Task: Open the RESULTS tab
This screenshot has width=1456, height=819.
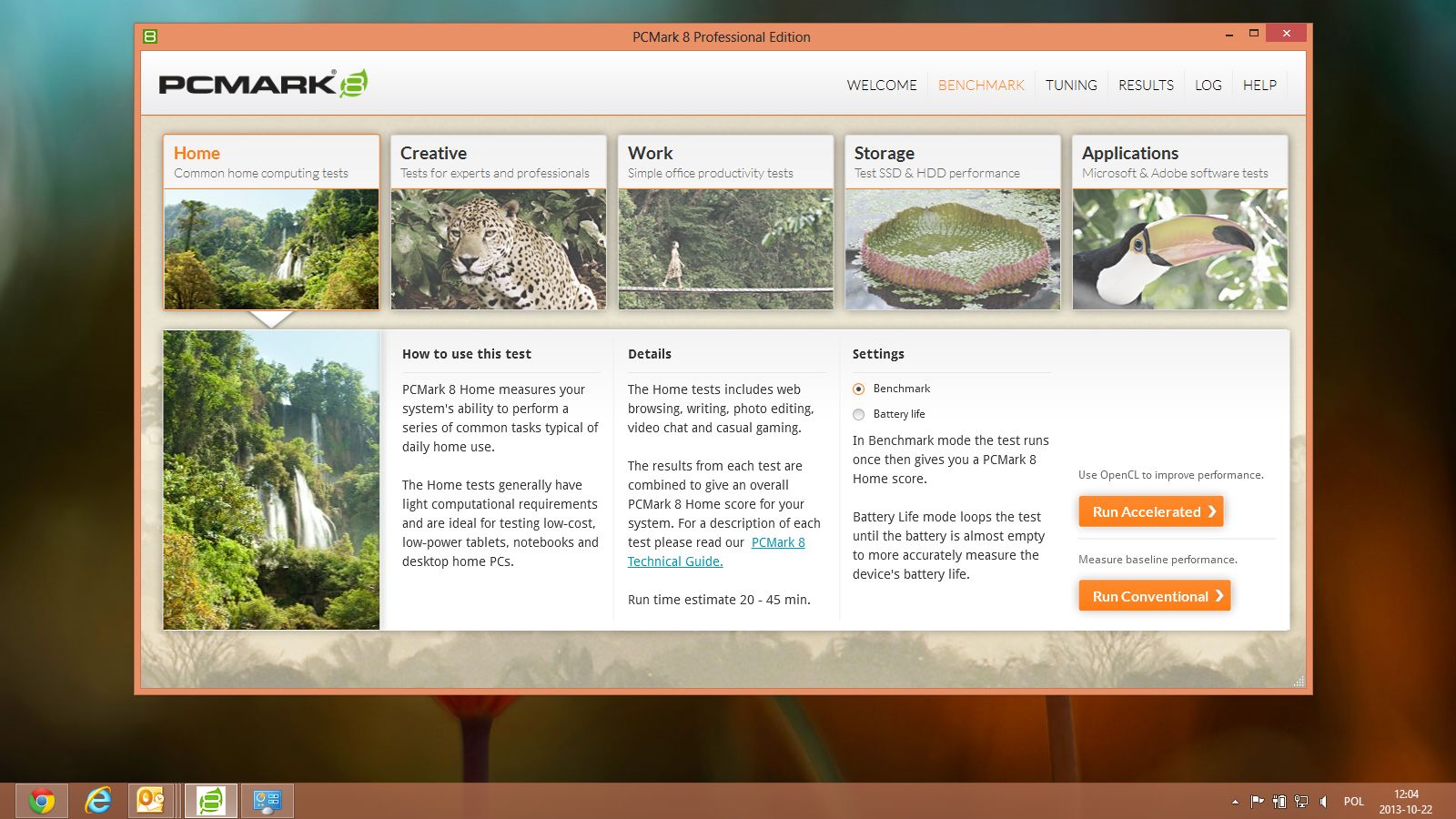Action: click(1146, 85)
